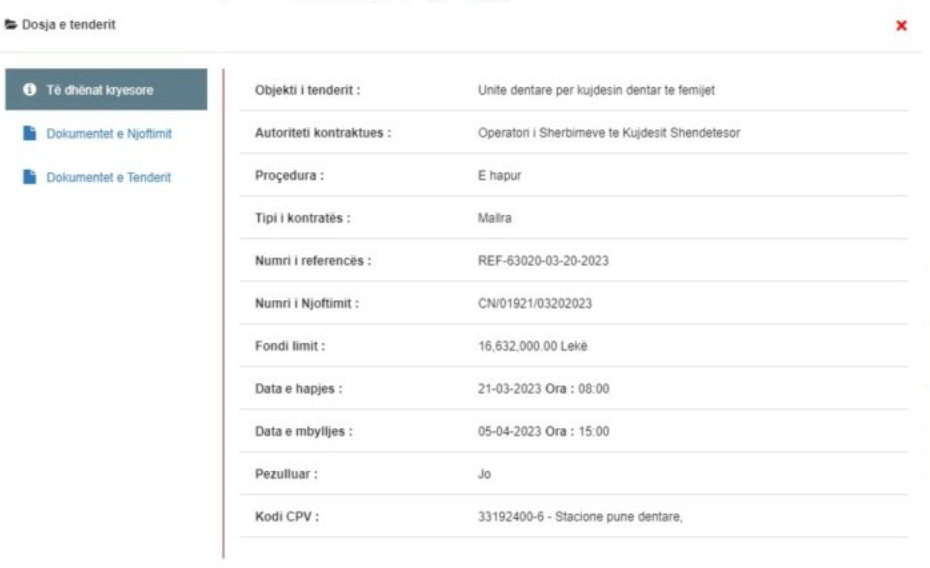Viewport: 930px width, 568px height.
Task: Switch to the Dokumentet e Tenderit tab
Action: point(108,177)
